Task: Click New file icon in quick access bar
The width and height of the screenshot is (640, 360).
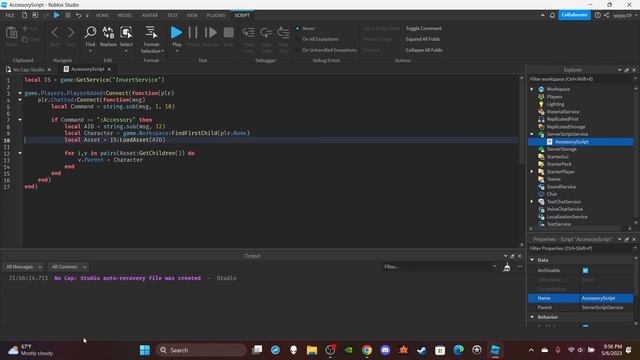Action: (x=24, y=15)
